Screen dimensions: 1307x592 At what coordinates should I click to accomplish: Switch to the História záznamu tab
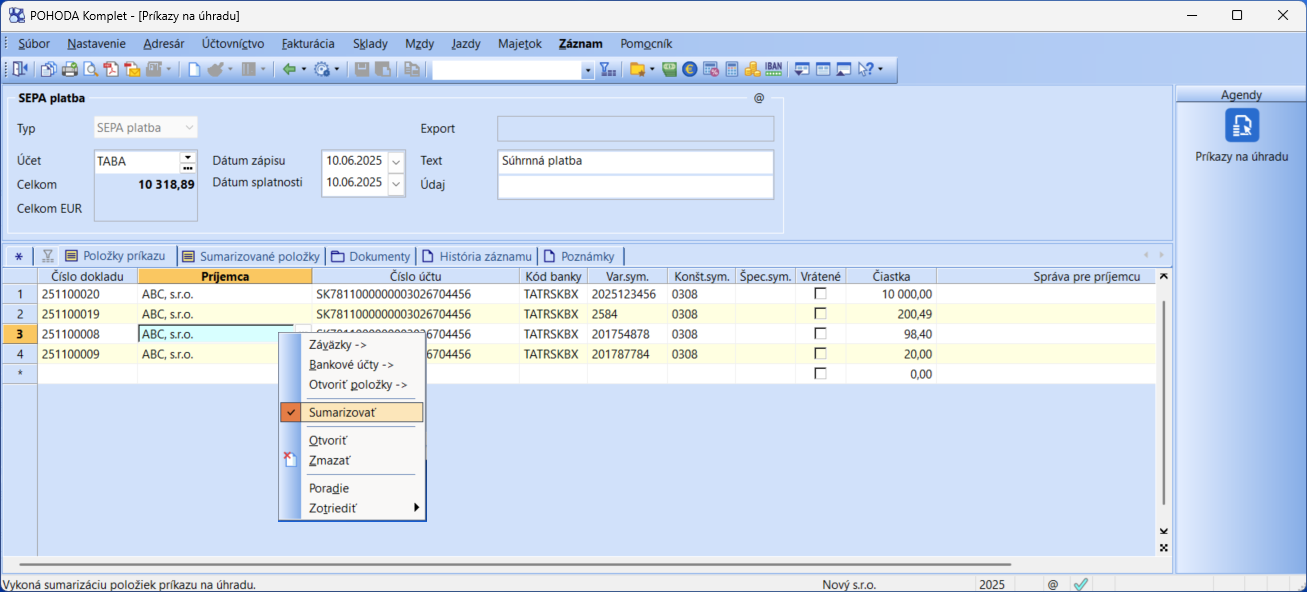pyautogui.click(x=477, y=256)
